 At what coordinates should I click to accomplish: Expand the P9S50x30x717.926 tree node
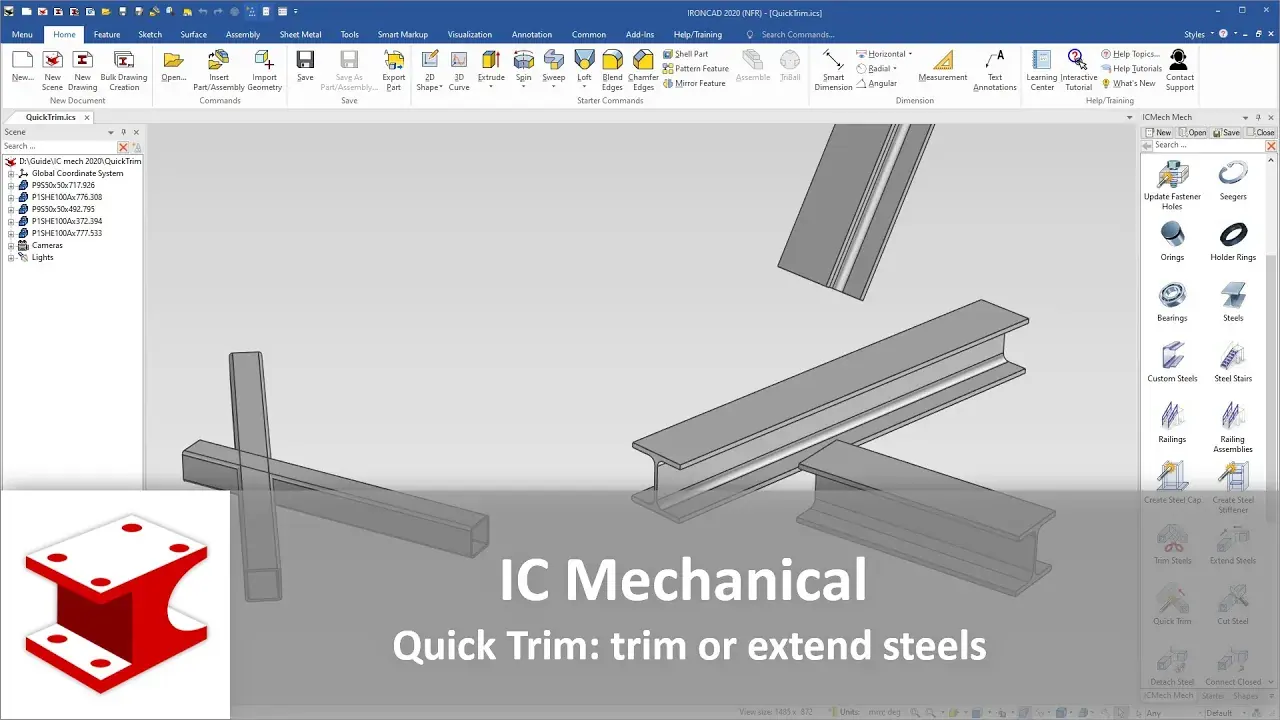(11, 185)
